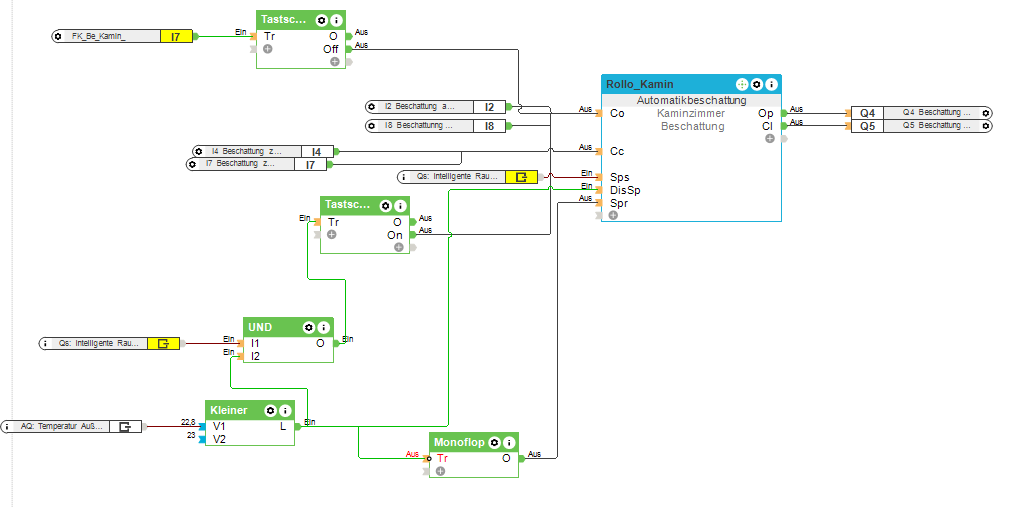Click the On output on middle Tastsc block
Screen dimensions: 1011x507
[395, 235]
